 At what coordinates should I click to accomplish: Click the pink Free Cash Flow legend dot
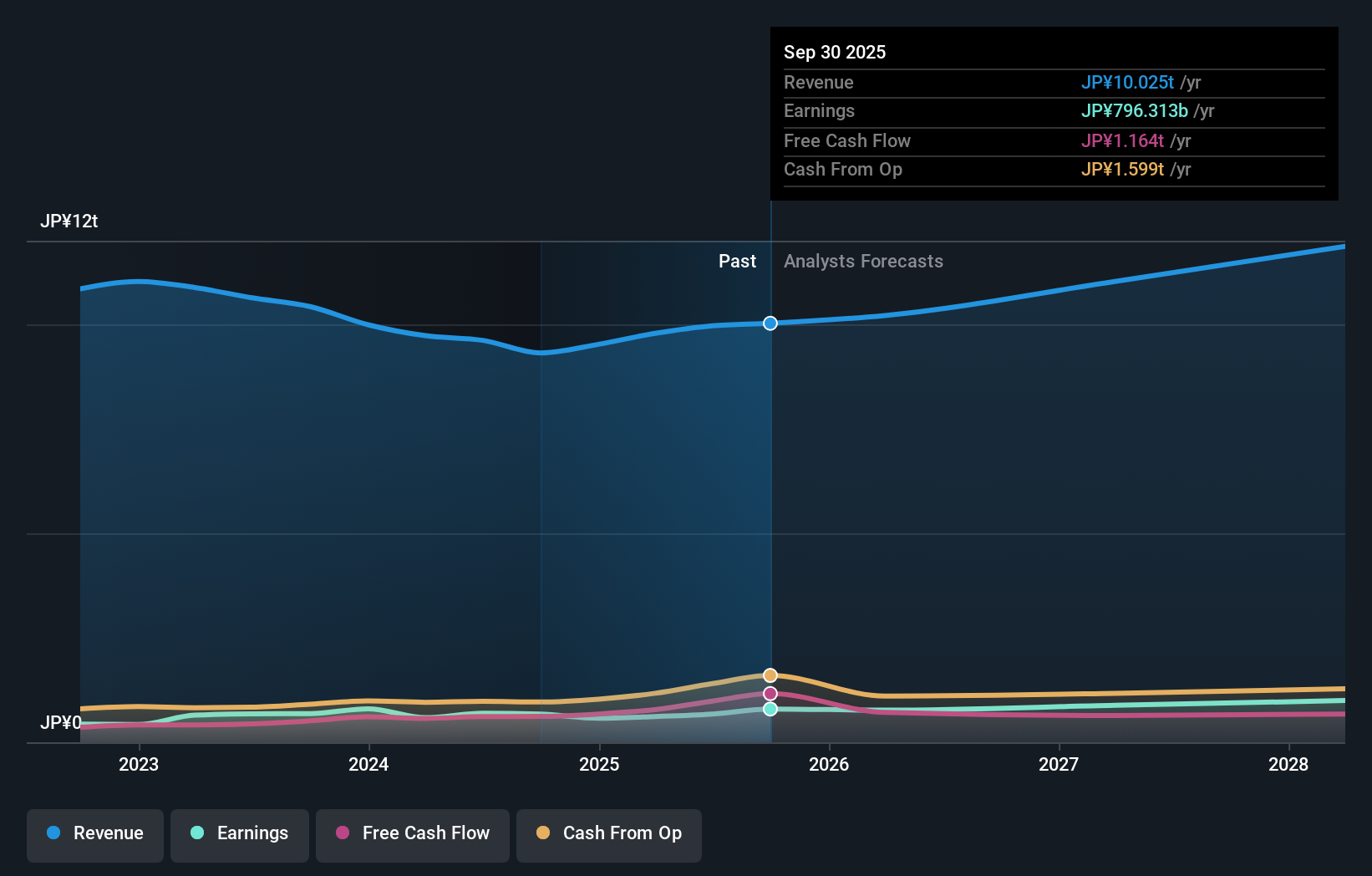pos(341,833)
